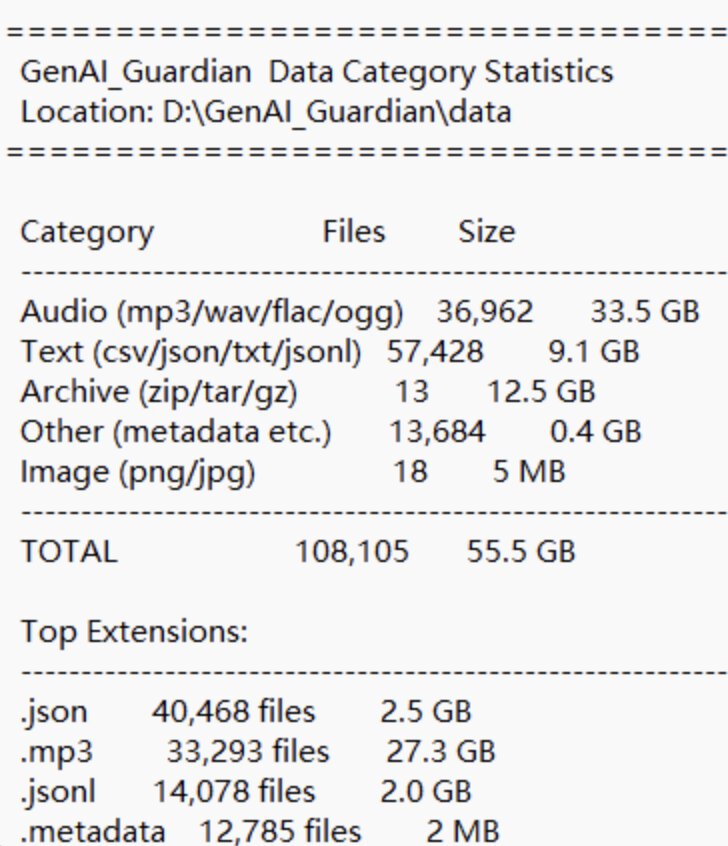Click the 55.5 GB total size

click(521, 551)
